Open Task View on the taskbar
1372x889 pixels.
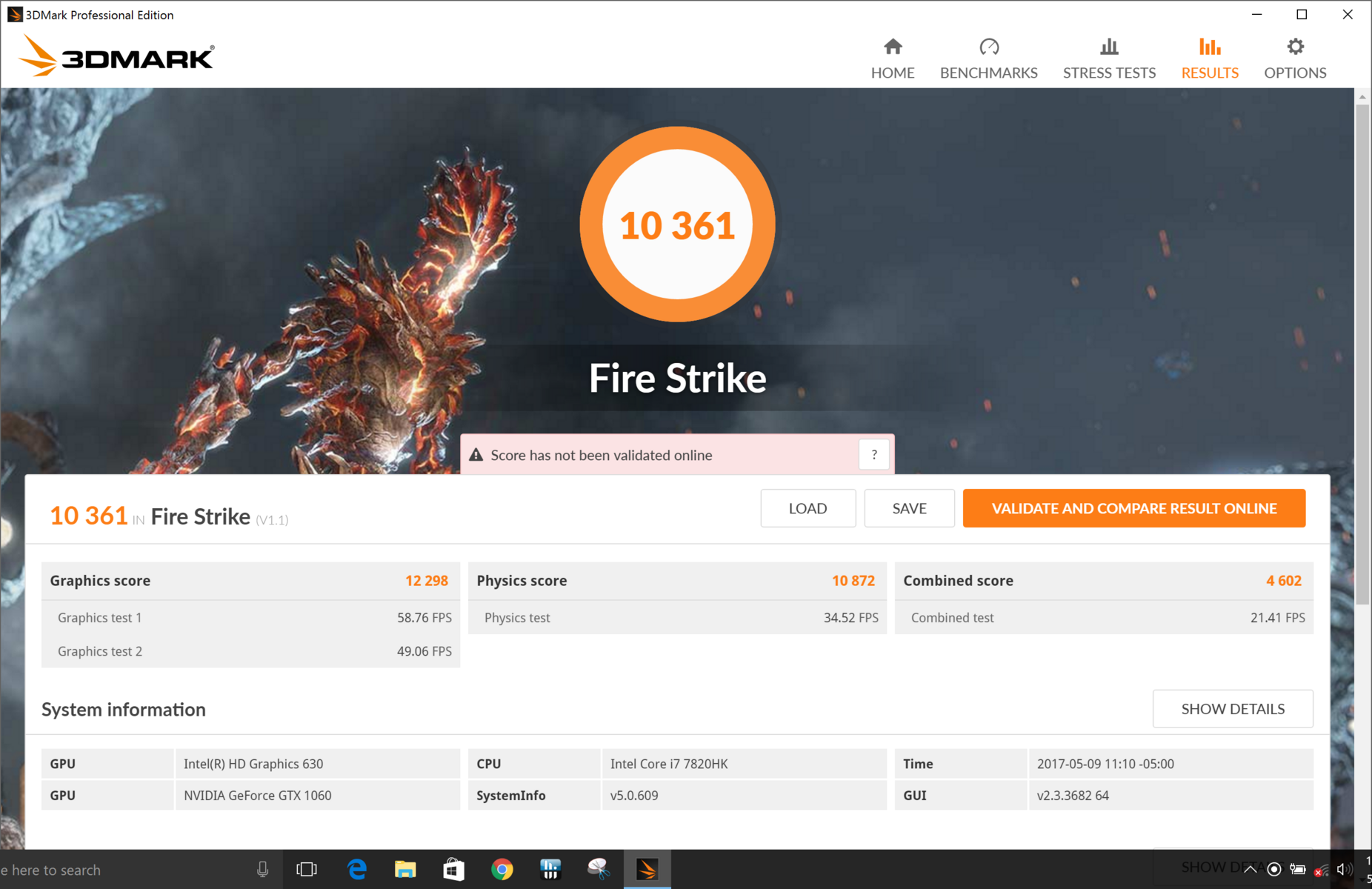pyautogui.click(x=307, y=869)
